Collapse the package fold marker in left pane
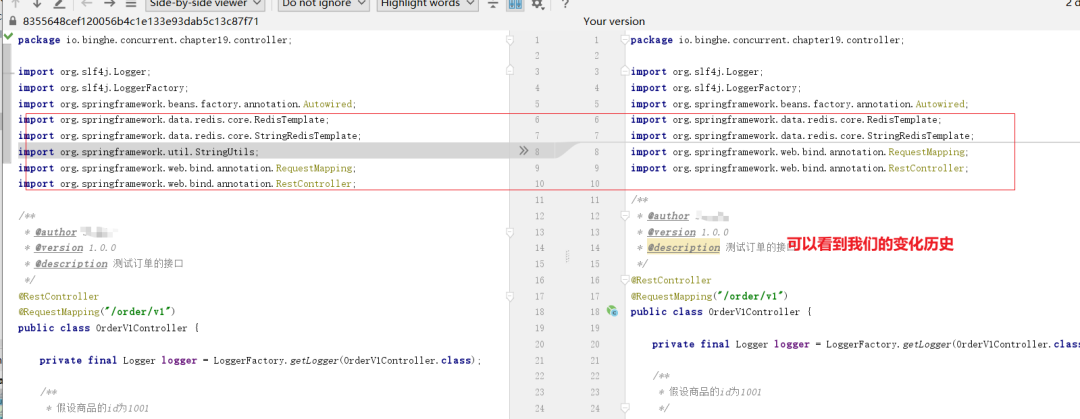 coord(510,41)
